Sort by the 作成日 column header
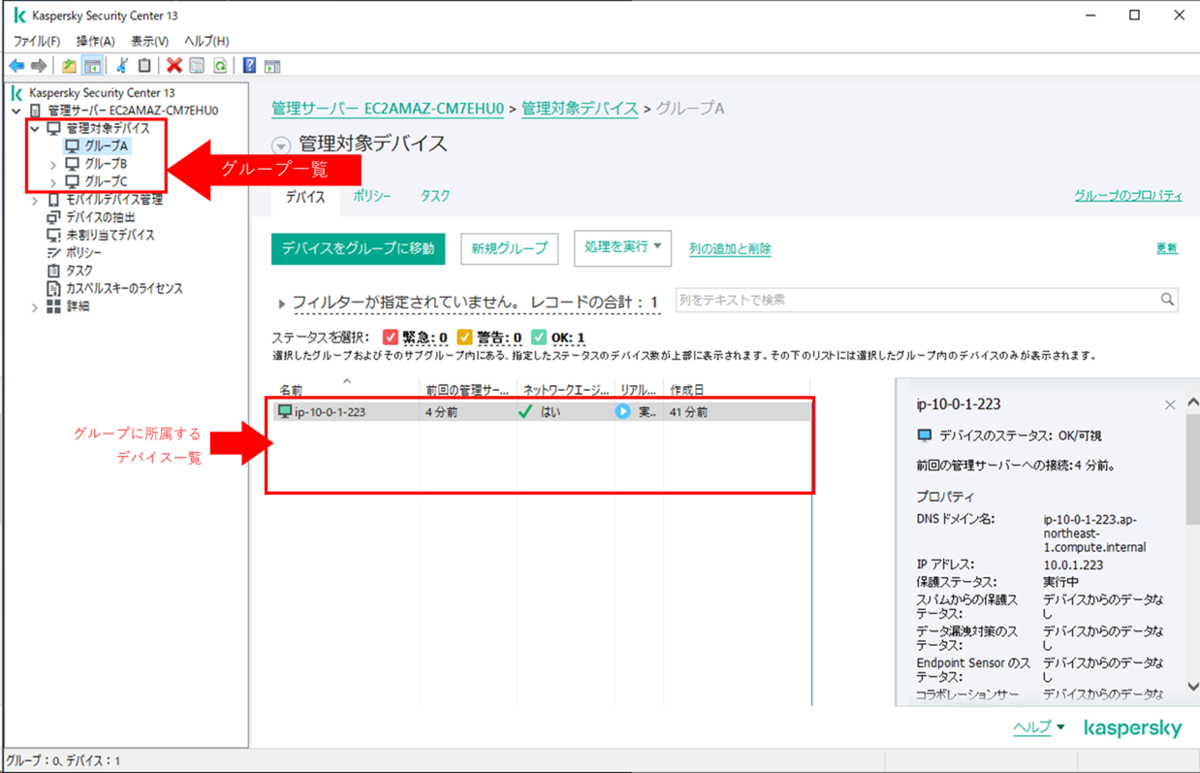 click(737, 389)
